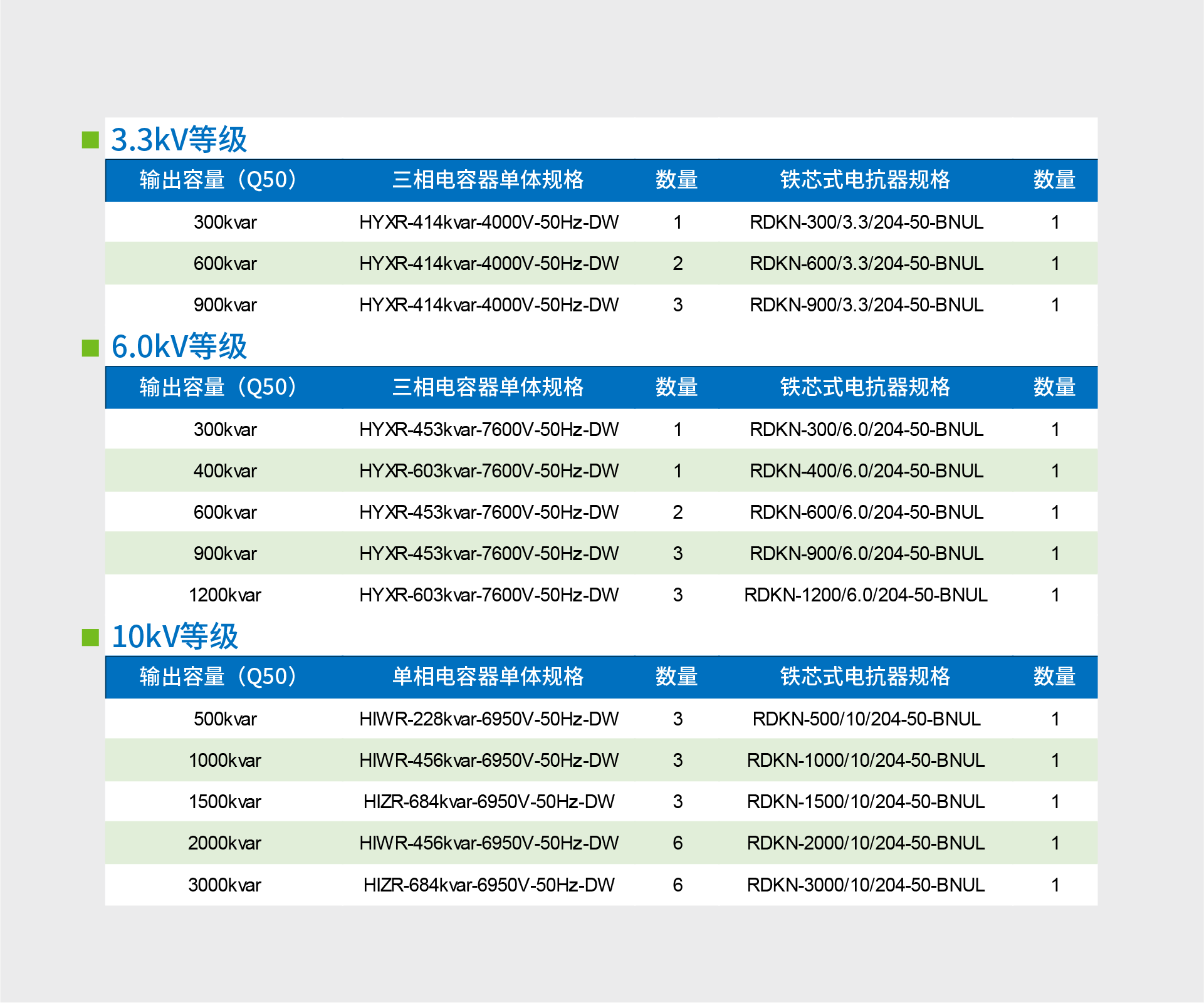The image size is (1204, 1003).
Task: Click the 400kvar row in 6.0kV table
Action: click(224, 470)
